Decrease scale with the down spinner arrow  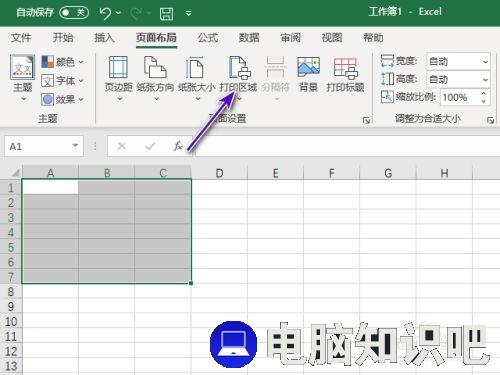point(484,101)
